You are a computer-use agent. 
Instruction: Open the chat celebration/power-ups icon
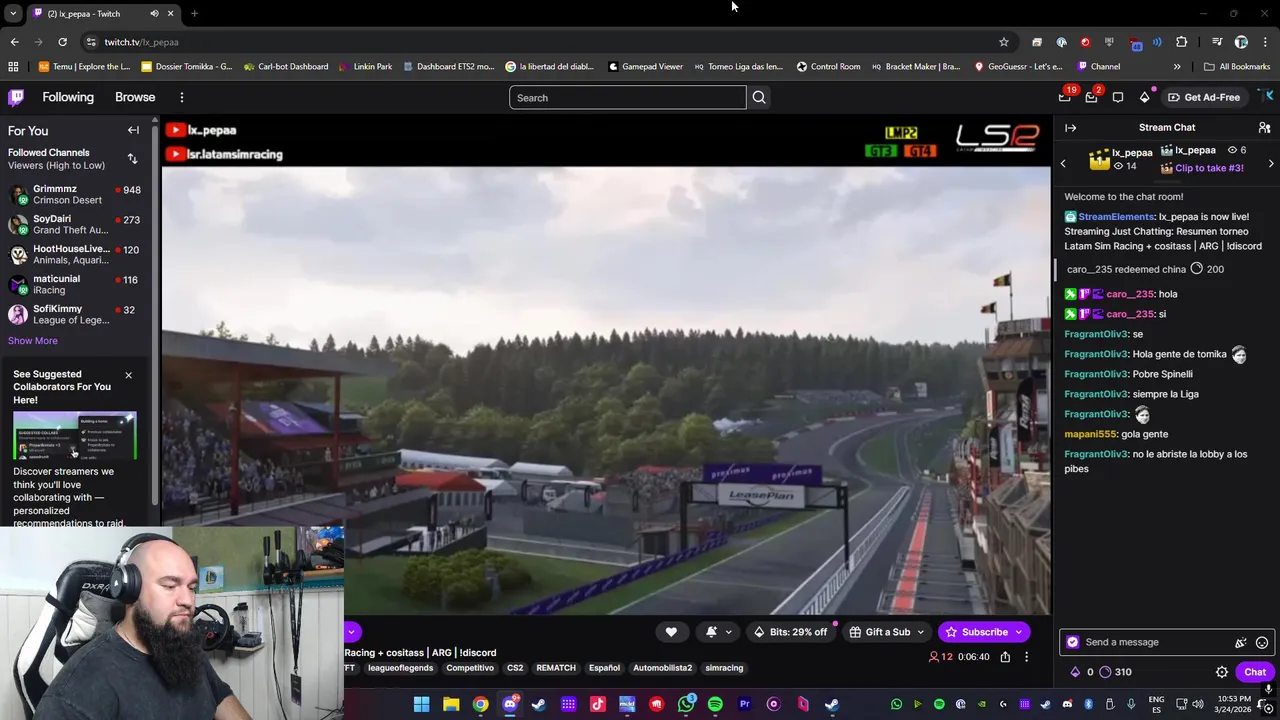[1241, 642]
